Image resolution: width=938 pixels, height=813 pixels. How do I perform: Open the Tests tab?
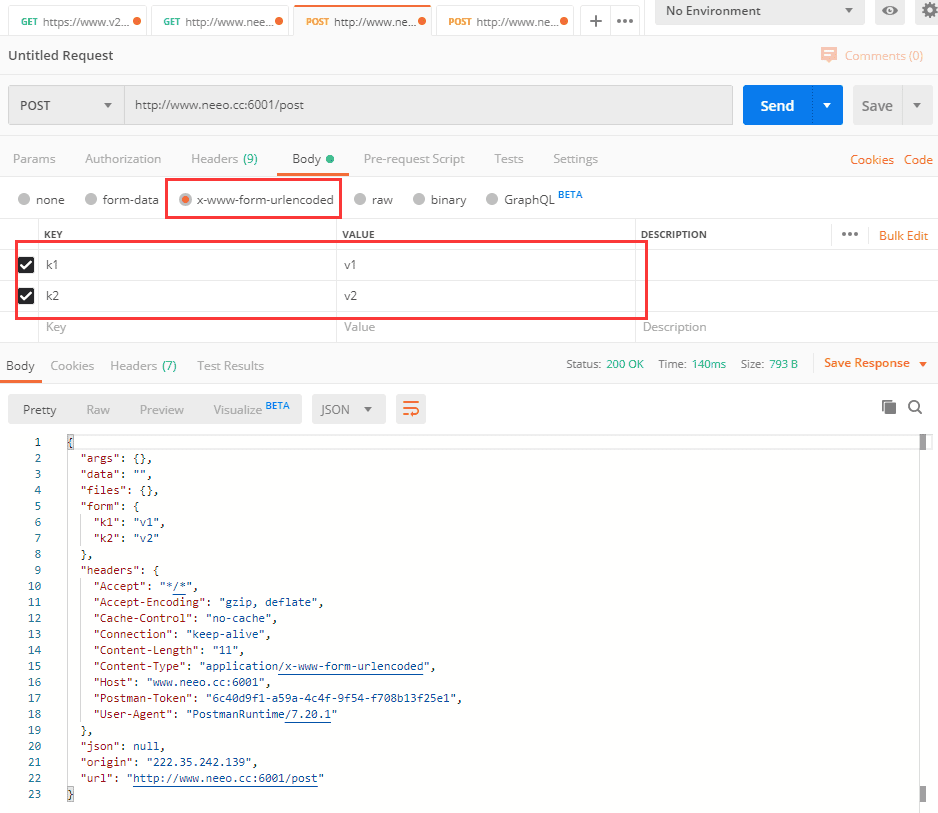(x=508, y=159)
